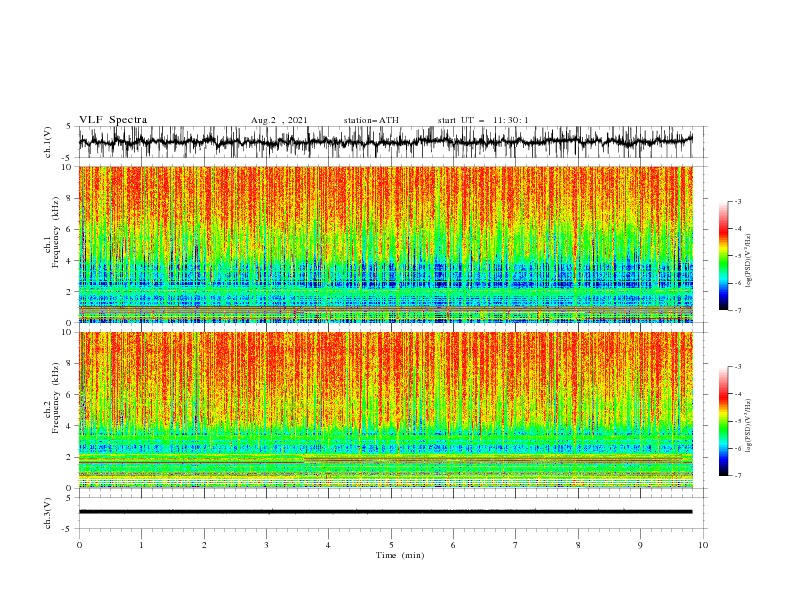This screenshot has height=612, width=792.
Task: Click time axis tick label "0"
Action: click(79, 545)
